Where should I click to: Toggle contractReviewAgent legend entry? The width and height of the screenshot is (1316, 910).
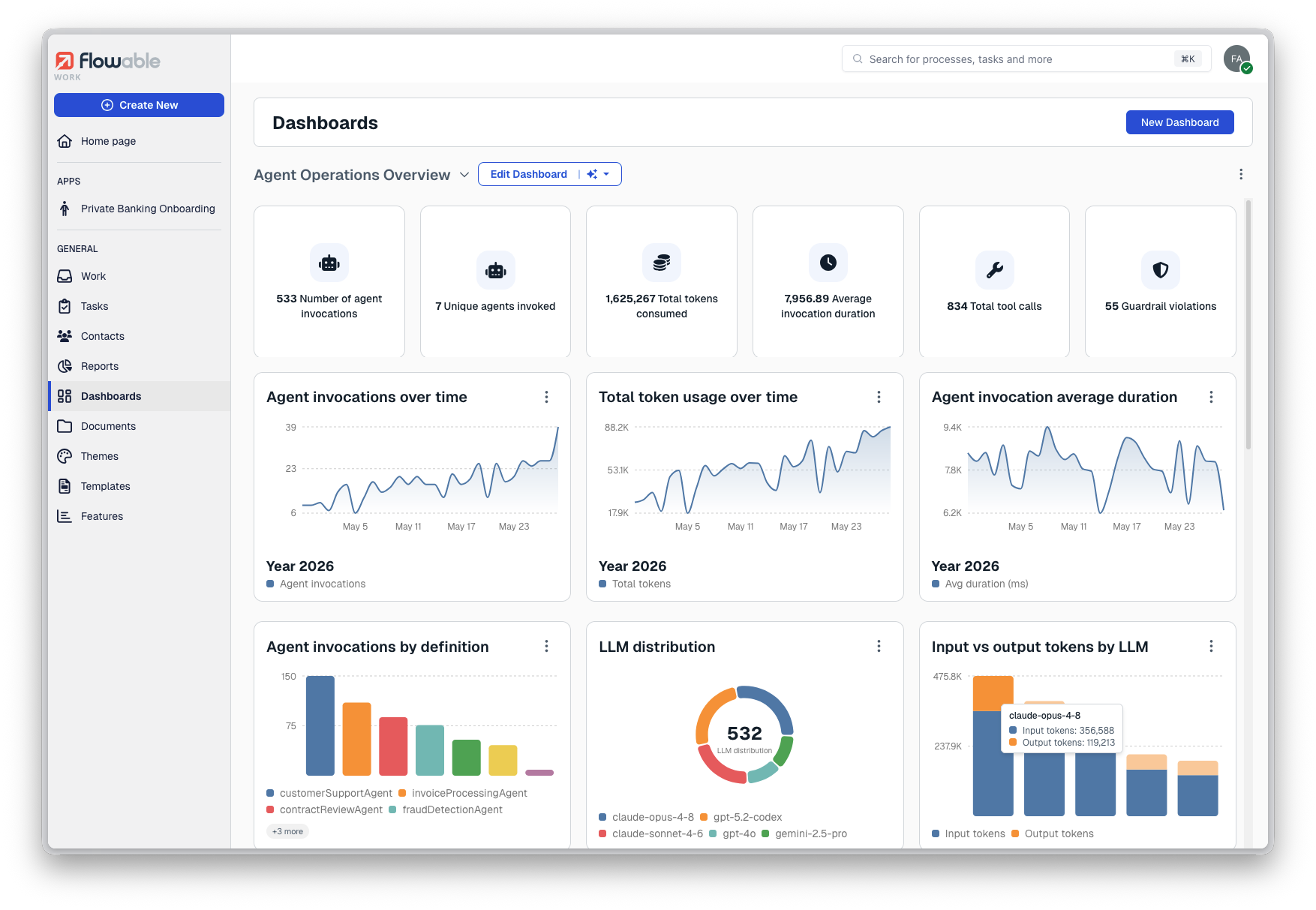tap(324, 809)
